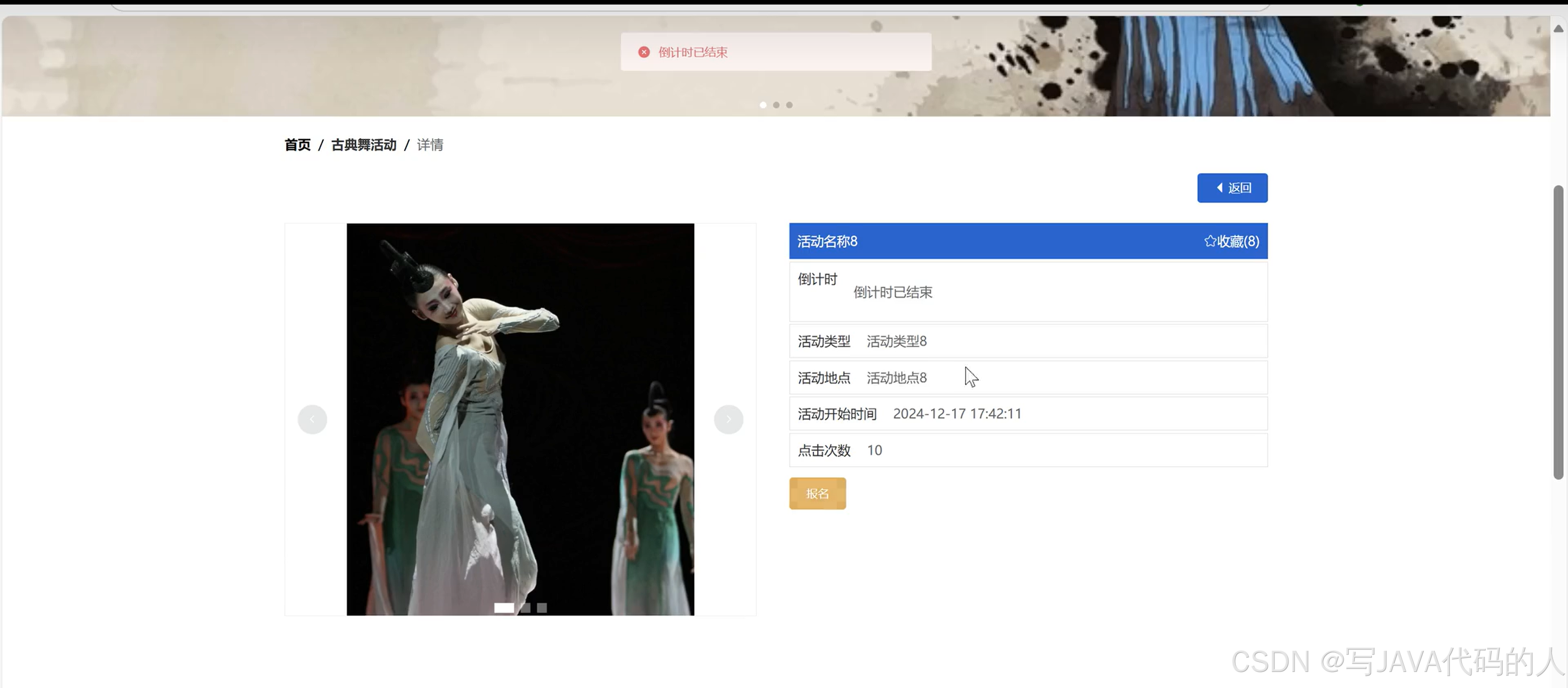This screenshot has height=688, width=1568.
Task: Show next dancer image with right arrow
Action: tap(728, 419)
